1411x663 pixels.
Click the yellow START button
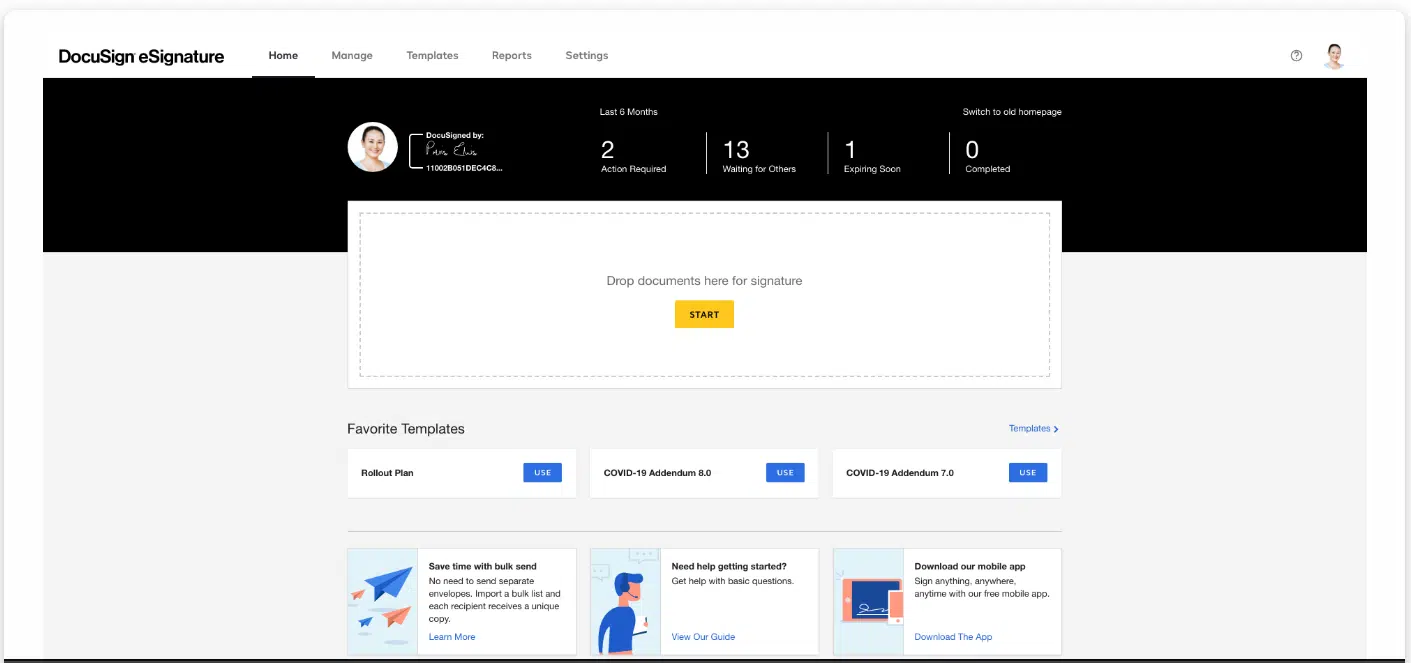pyautogui.click(x=704, y=314)
